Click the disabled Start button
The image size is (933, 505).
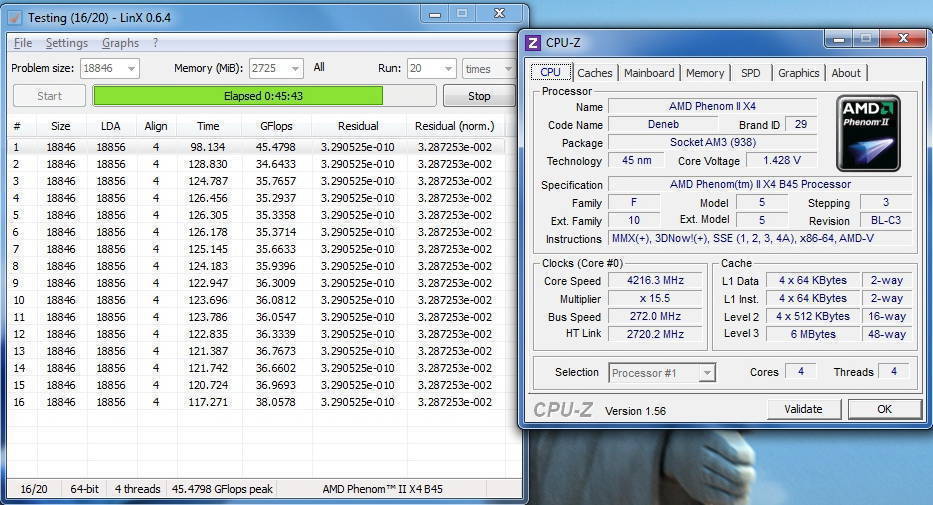coord(49,96)
